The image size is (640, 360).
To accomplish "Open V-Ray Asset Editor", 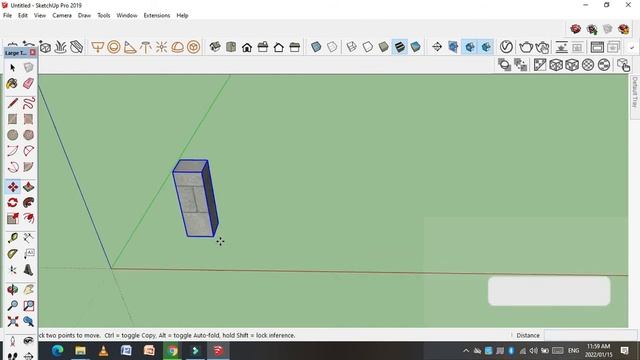I will point(506,47).
